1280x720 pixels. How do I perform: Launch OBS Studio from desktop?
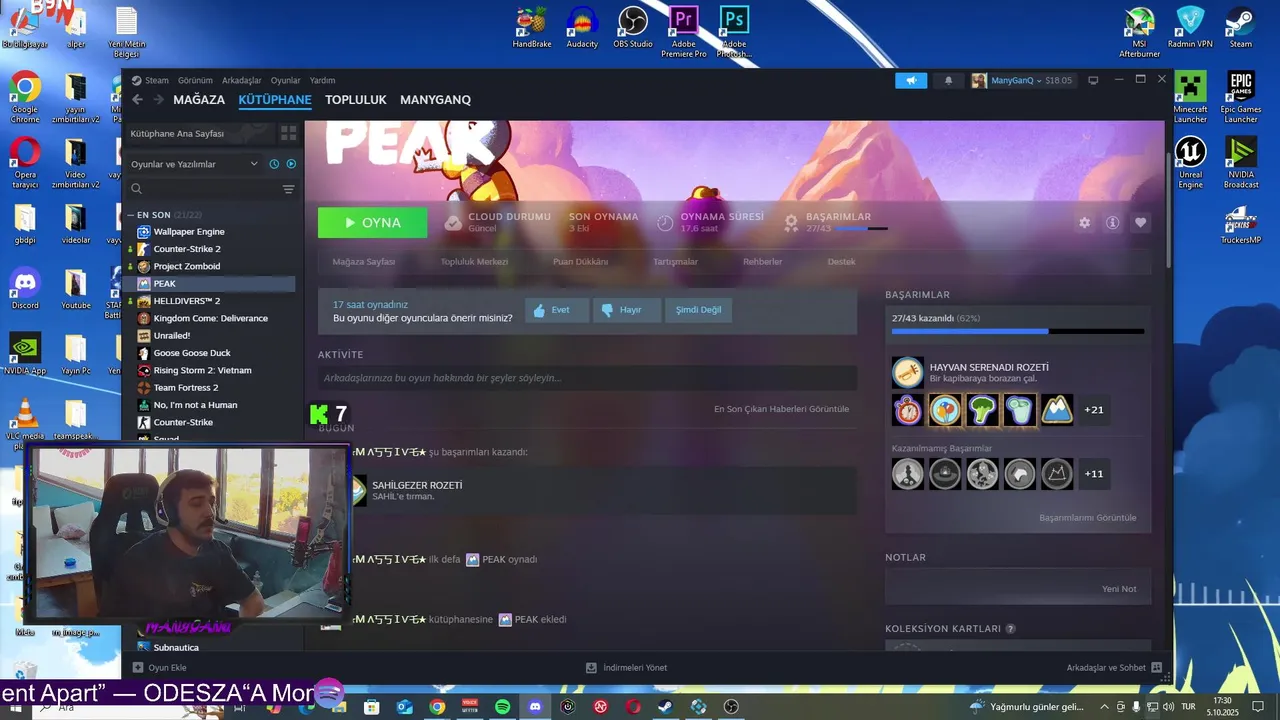[x=633, y=27]
